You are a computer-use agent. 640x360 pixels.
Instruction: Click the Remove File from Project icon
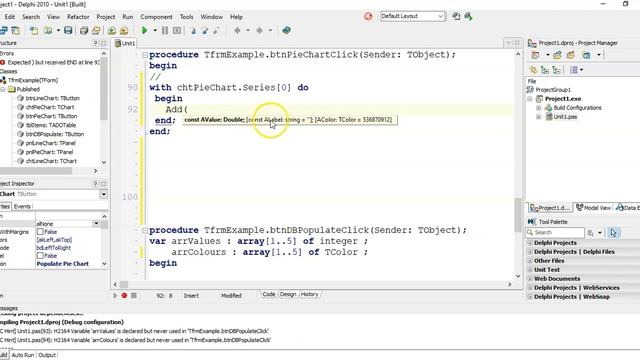click(124, 30)
